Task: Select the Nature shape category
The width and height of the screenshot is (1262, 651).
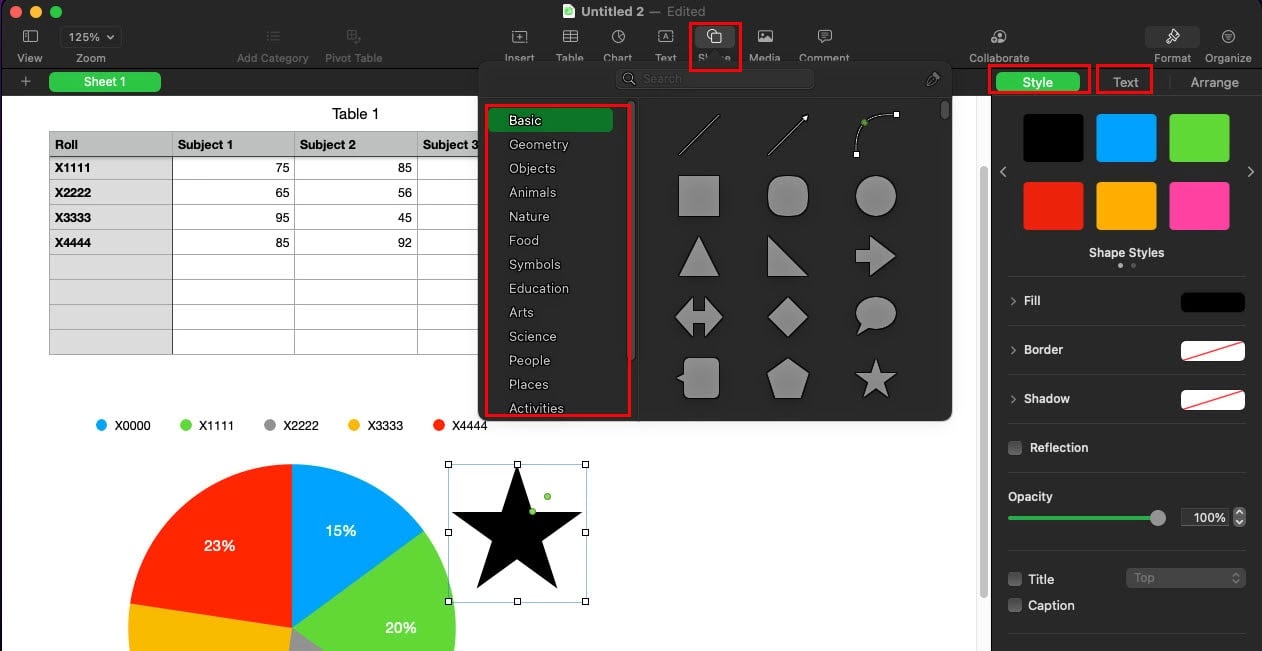Action: click(529, 216)
